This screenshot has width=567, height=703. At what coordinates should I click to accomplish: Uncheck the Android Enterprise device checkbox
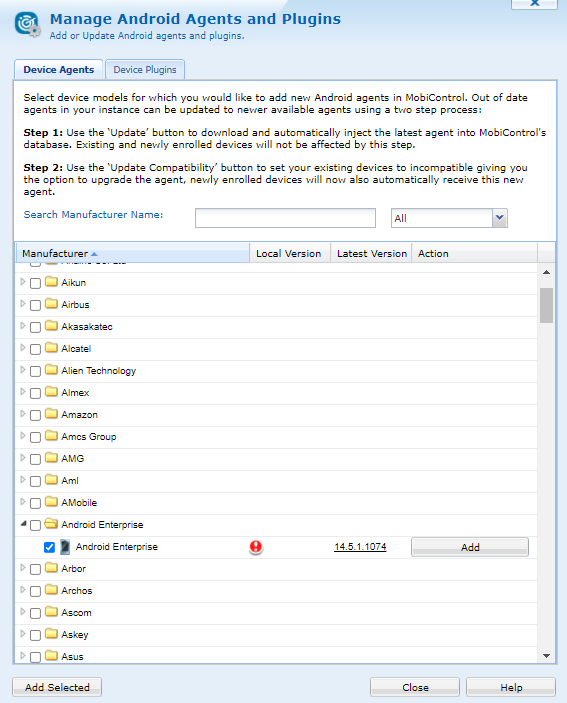(49, 547)
